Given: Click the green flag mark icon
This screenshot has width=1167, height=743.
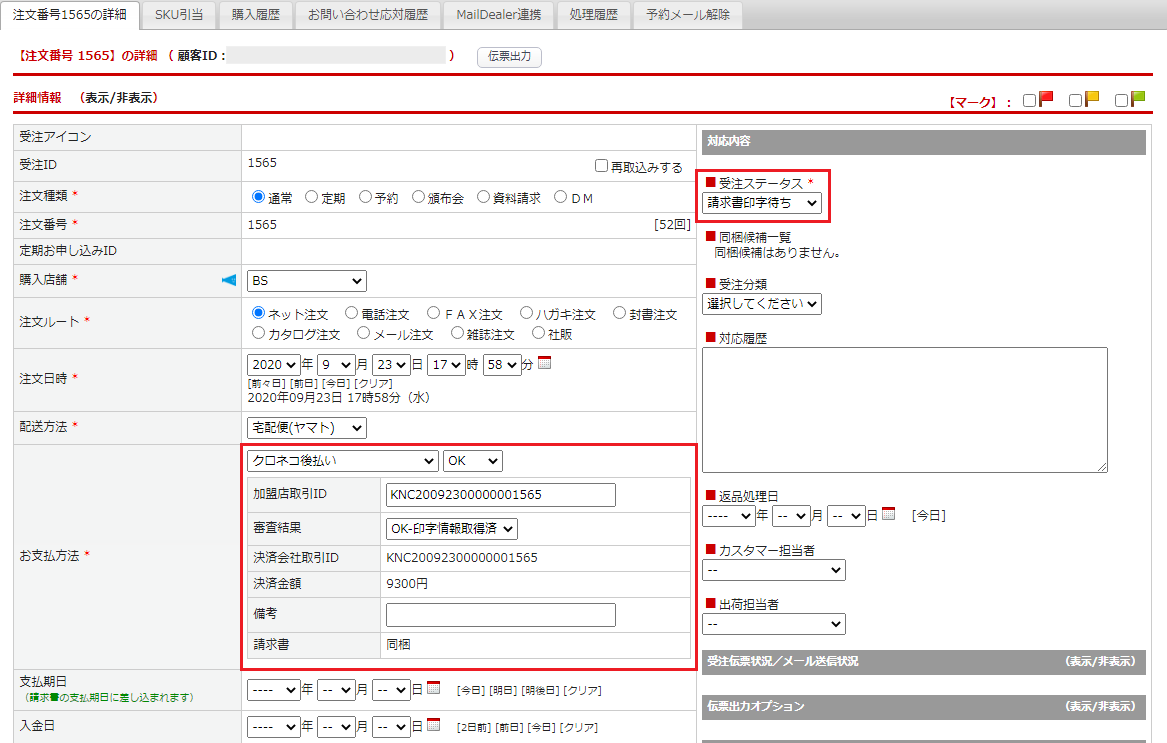Looking at the screenshot, I should tap(1138, 99).
